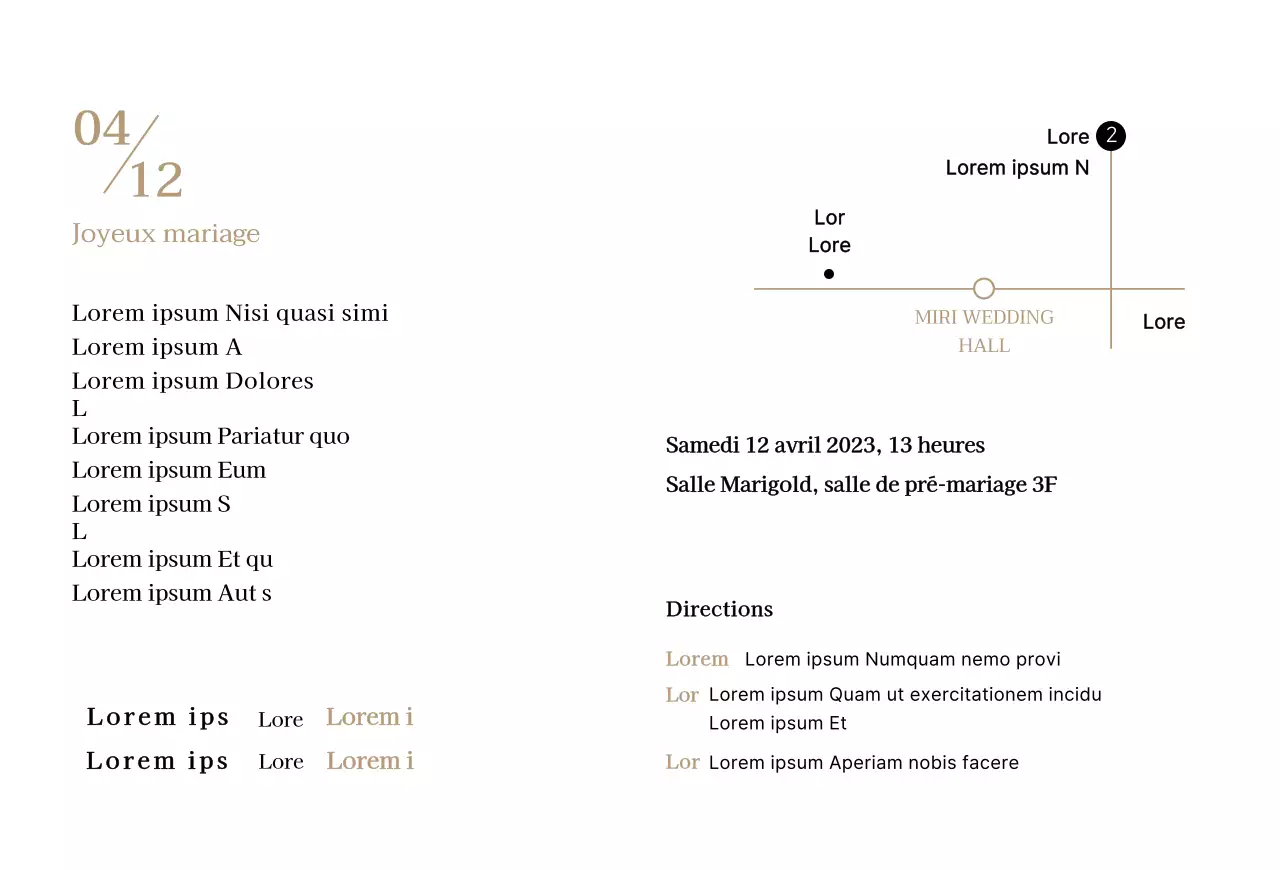This screenshot has height=870, width=1280.
Task: Click 'Lorem ipsum Quam ut exercitationem' direction
Action: 905,694
